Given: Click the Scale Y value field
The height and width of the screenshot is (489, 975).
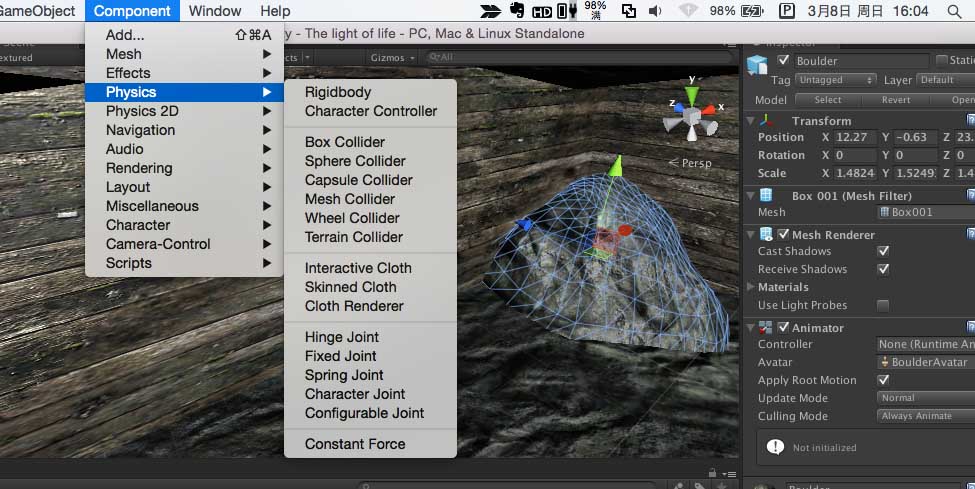Looking at the screenshot, I should [x=915, y=173].
